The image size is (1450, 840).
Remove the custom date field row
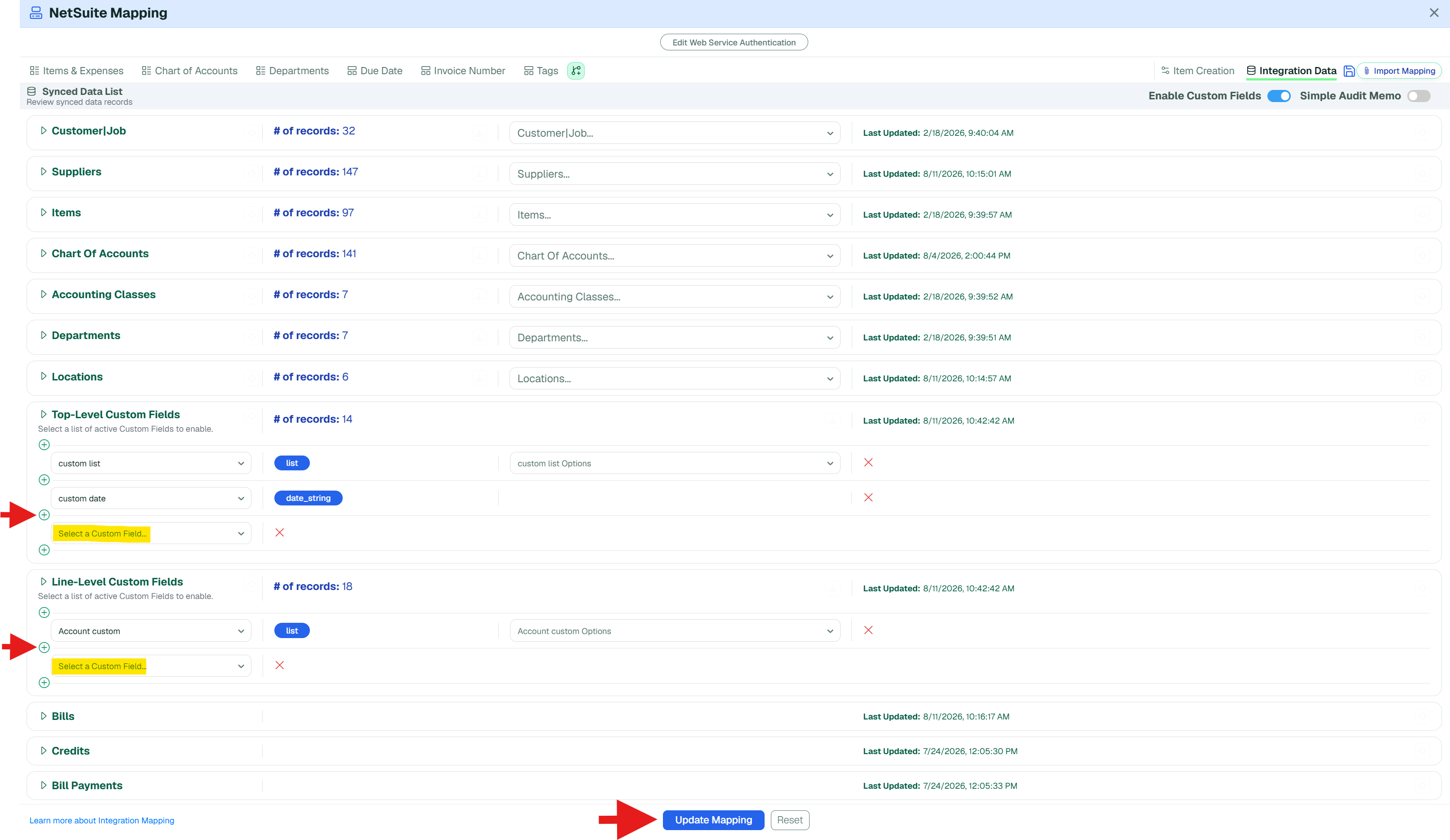coord(868,498)
